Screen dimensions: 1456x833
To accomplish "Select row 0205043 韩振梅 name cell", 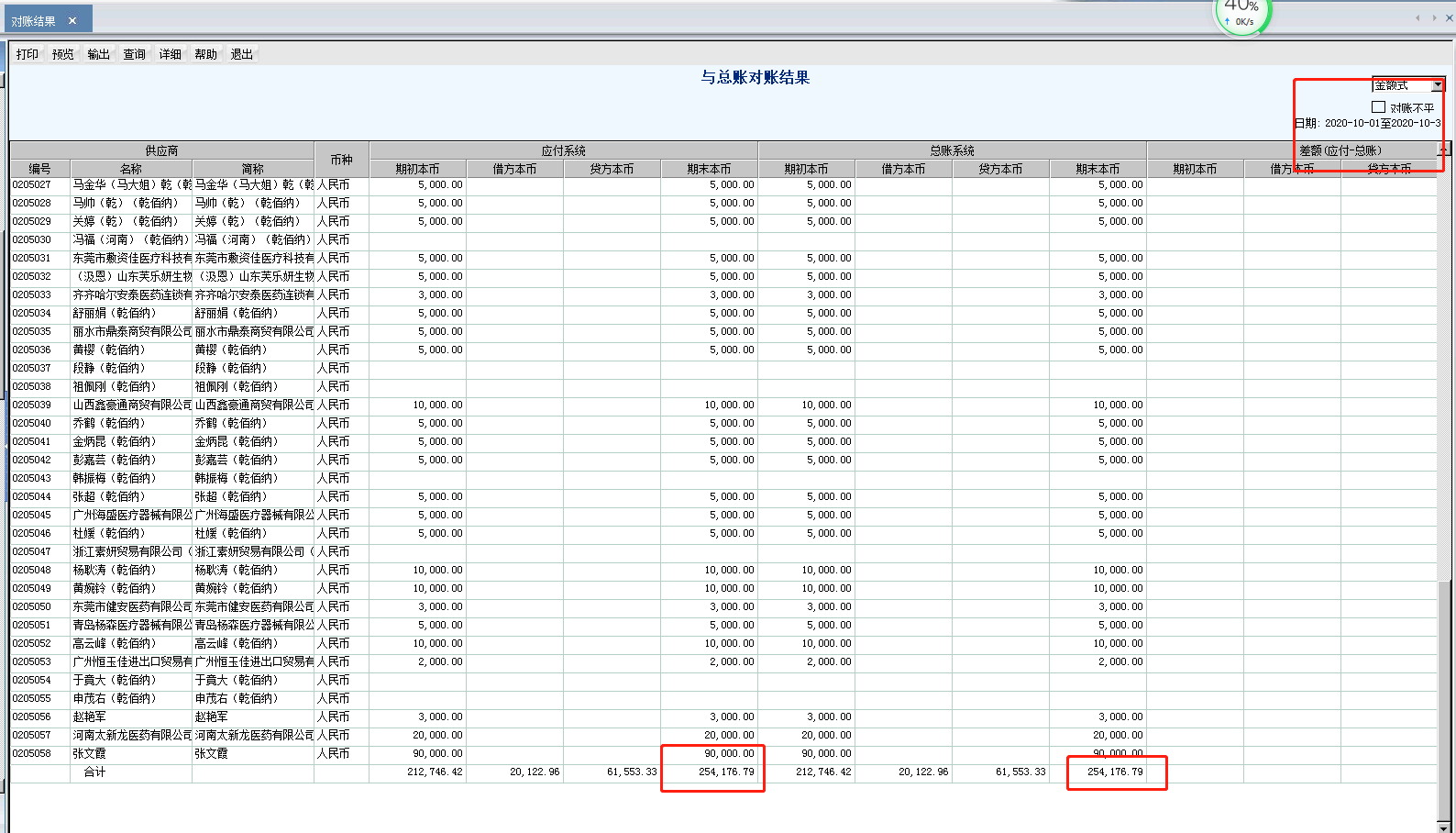I will coord(131,478).
